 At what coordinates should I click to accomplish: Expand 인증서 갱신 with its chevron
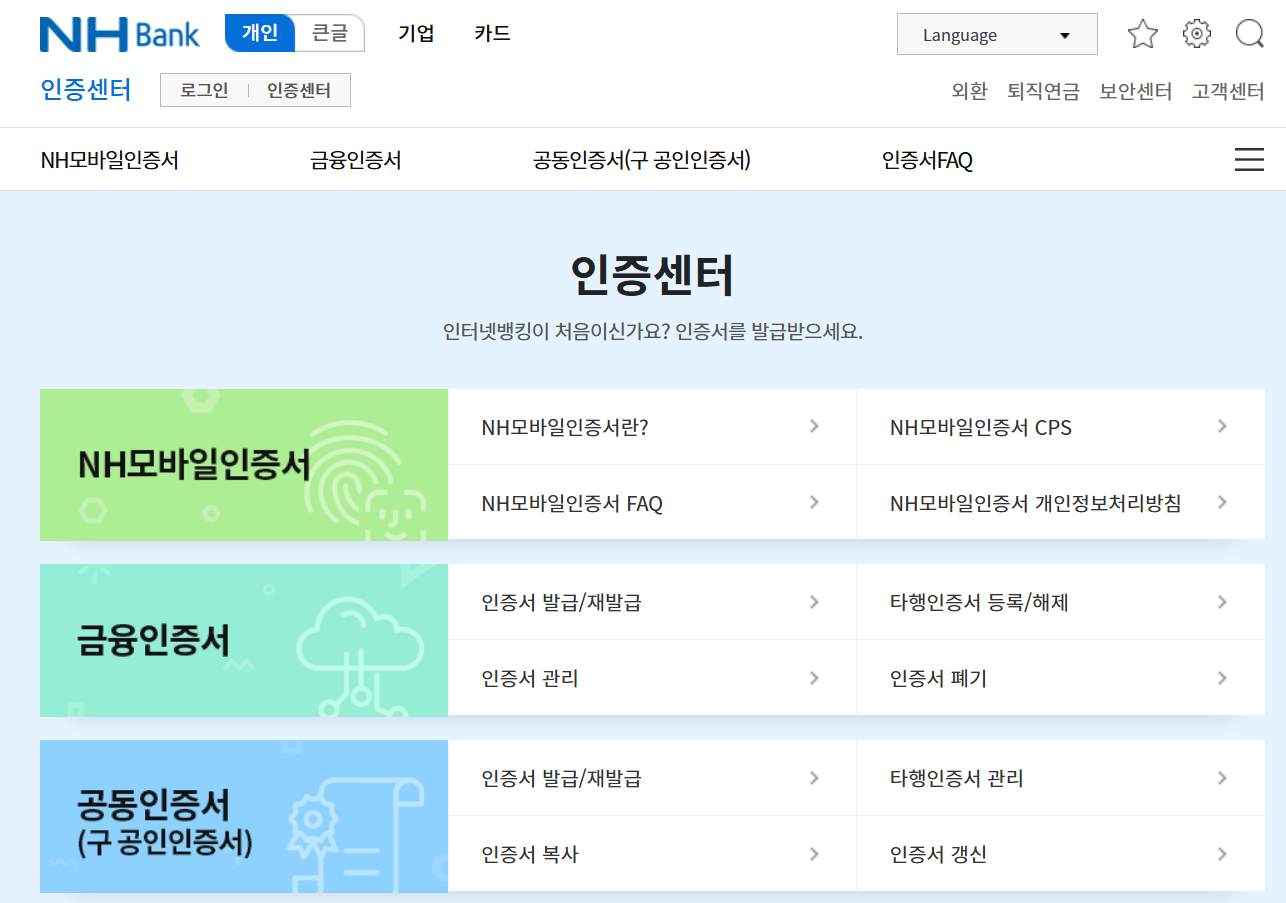click(x=1222, y=854)
